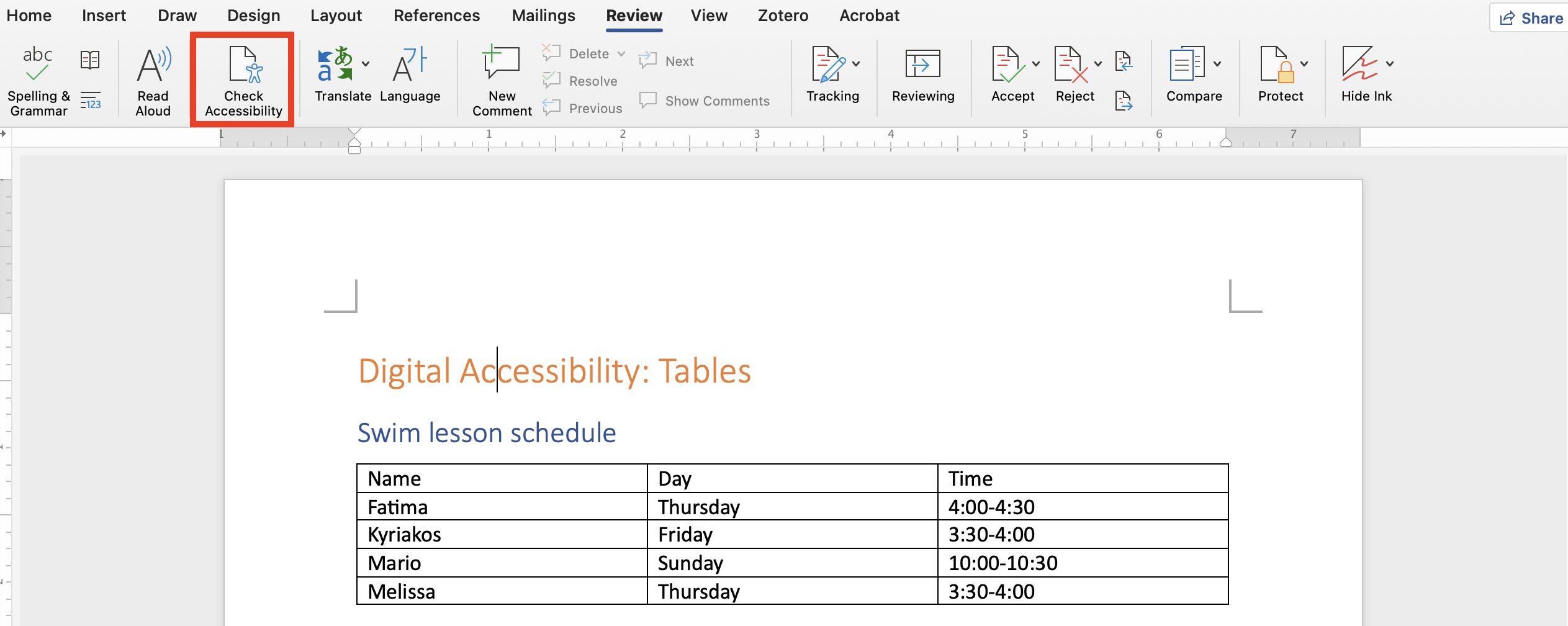Open Spelling & Grammar checker
Image resolution: width=1568 pixels, height=626 pixels.
point(38,79)
